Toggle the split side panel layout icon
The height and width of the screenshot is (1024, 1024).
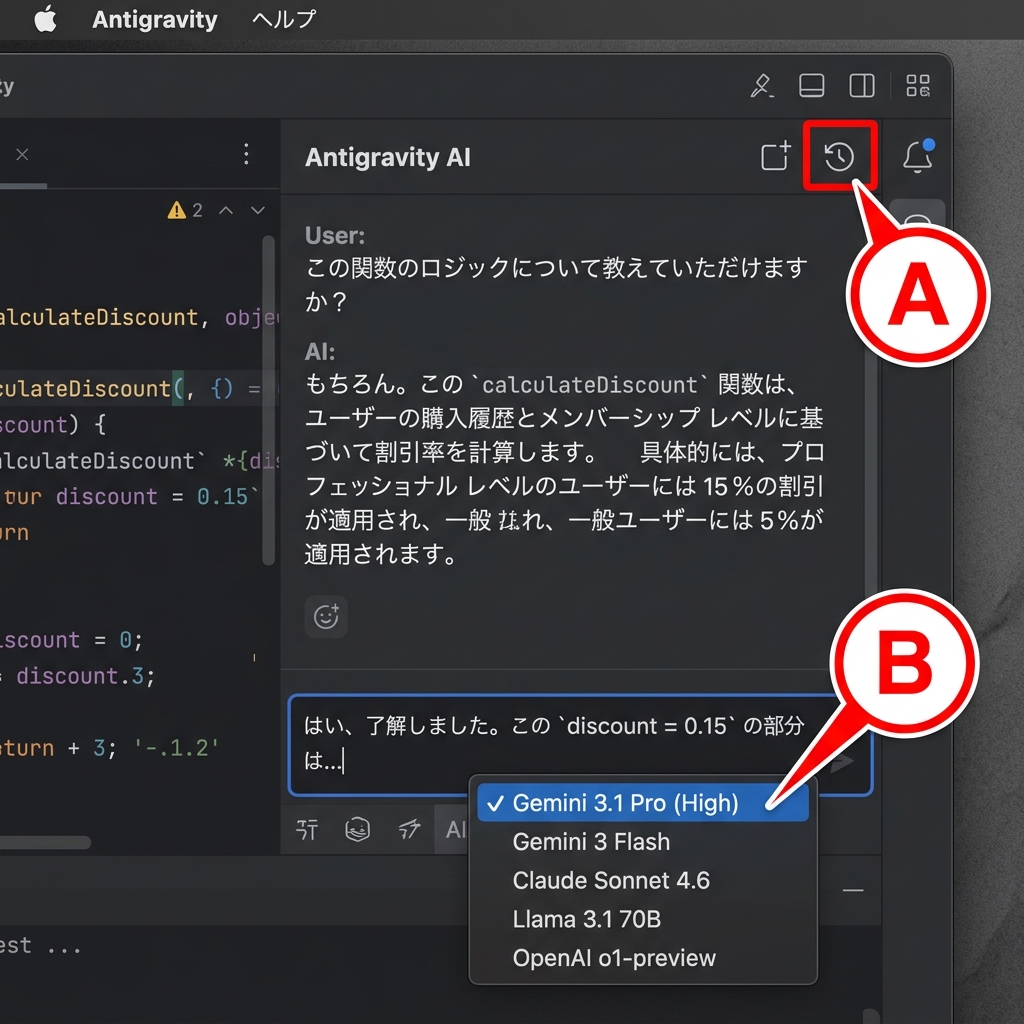coord(861,86)
